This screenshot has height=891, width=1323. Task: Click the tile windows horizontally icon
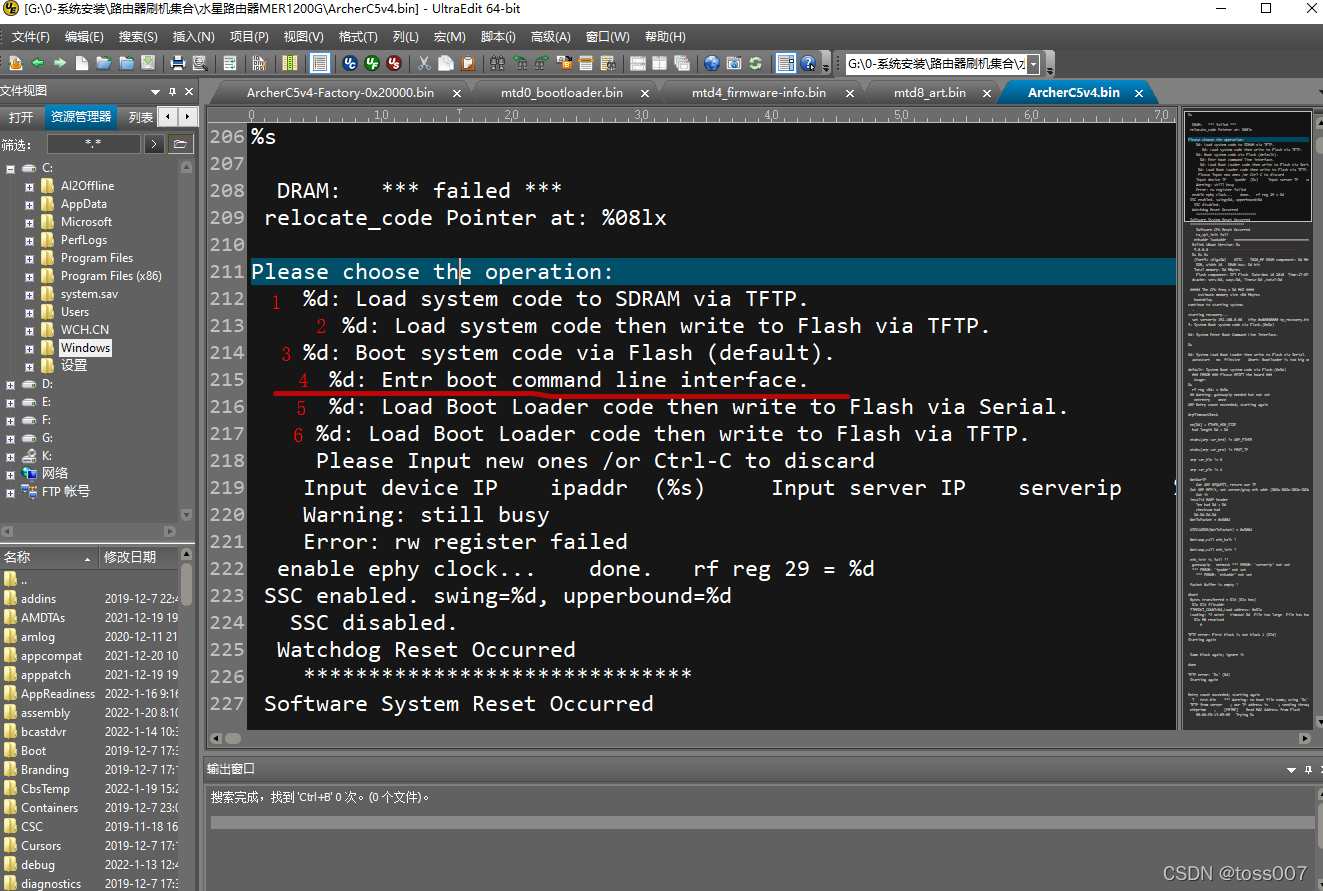pos(638,63)
